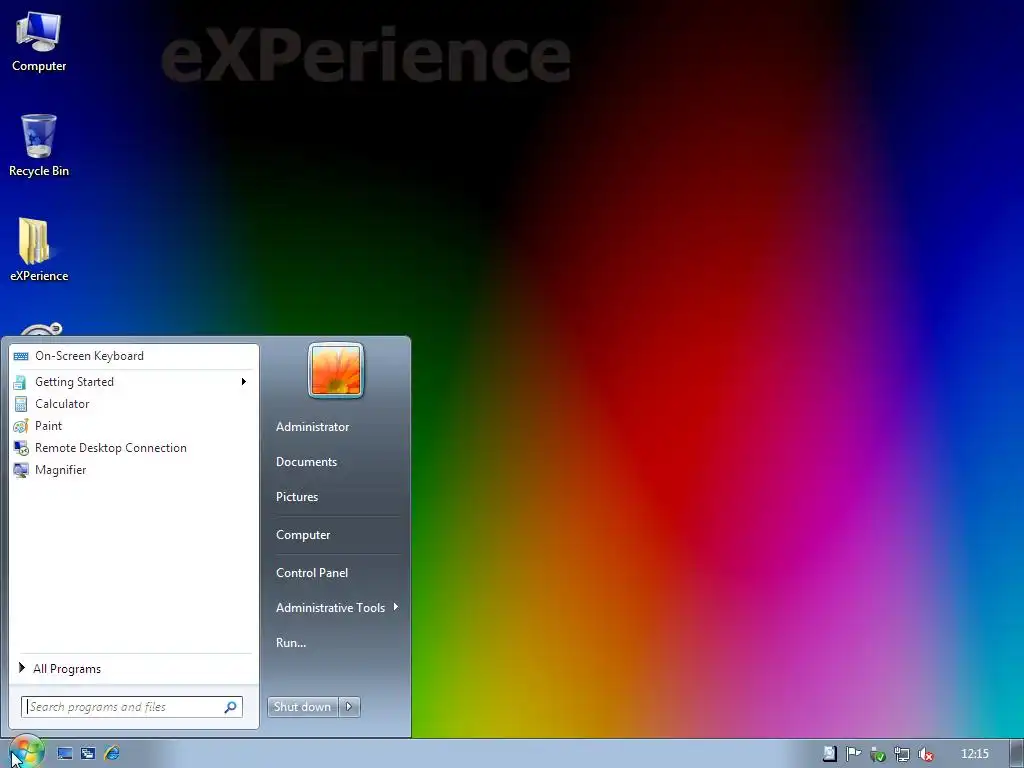Click the muted volume speaker tray icon

pyautogui.click(x=925, y=754)
